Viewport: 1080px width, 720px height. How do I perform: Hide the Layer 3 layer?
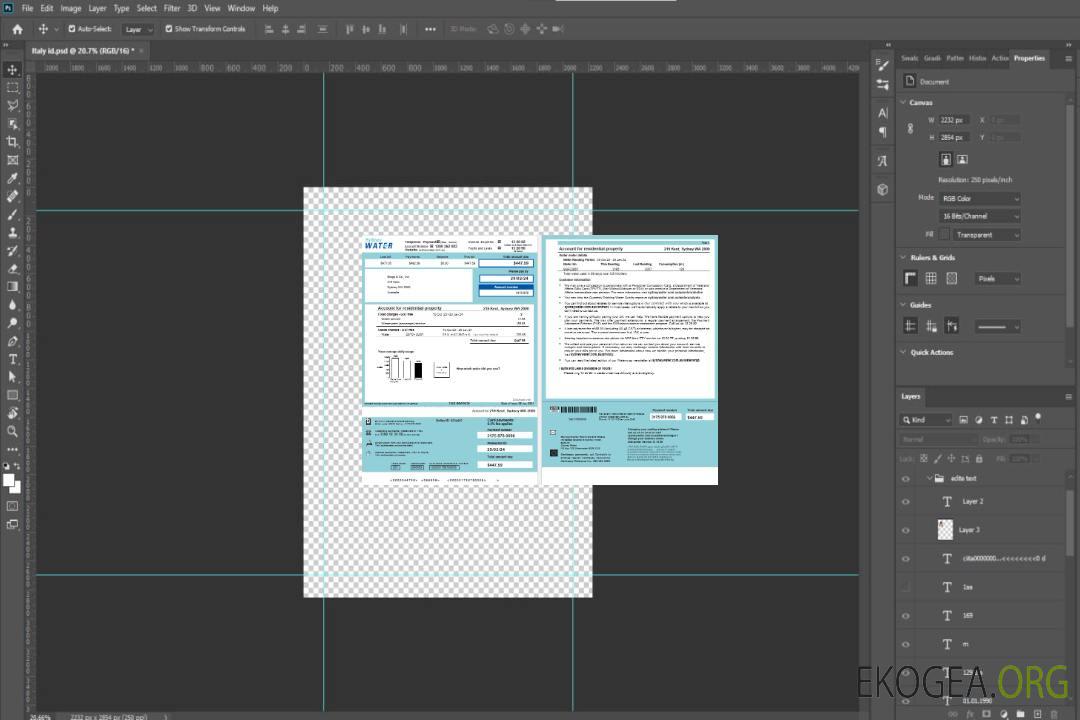coord(906,530)
